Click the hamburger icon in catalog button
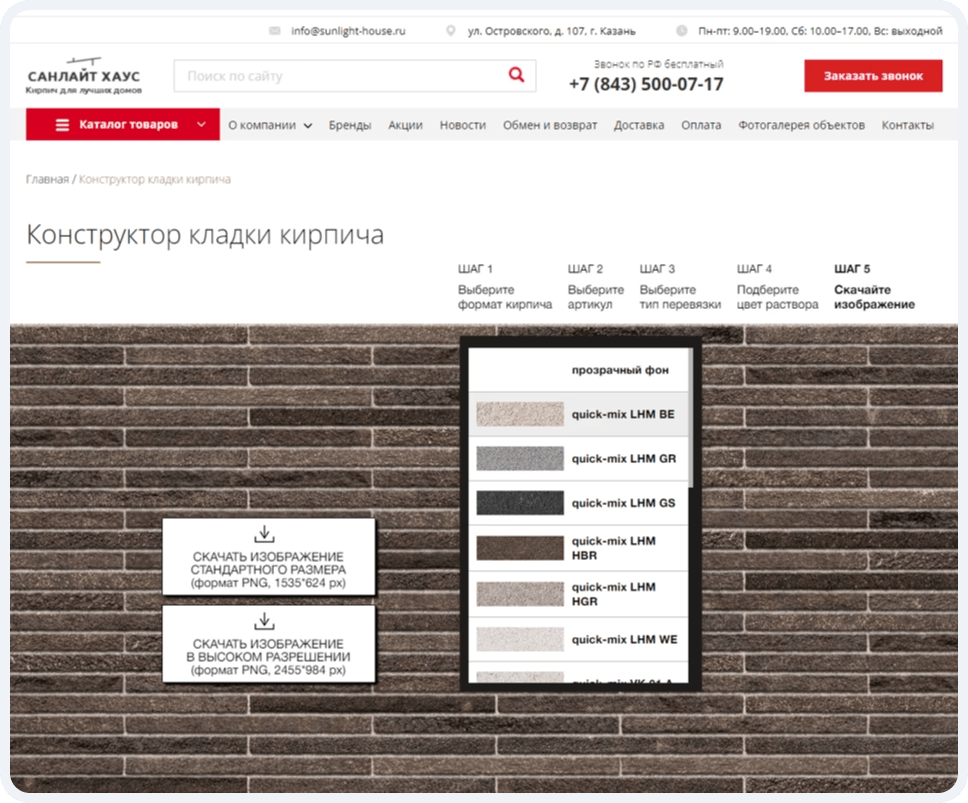The image size is (968, 803). pos(62,125)
